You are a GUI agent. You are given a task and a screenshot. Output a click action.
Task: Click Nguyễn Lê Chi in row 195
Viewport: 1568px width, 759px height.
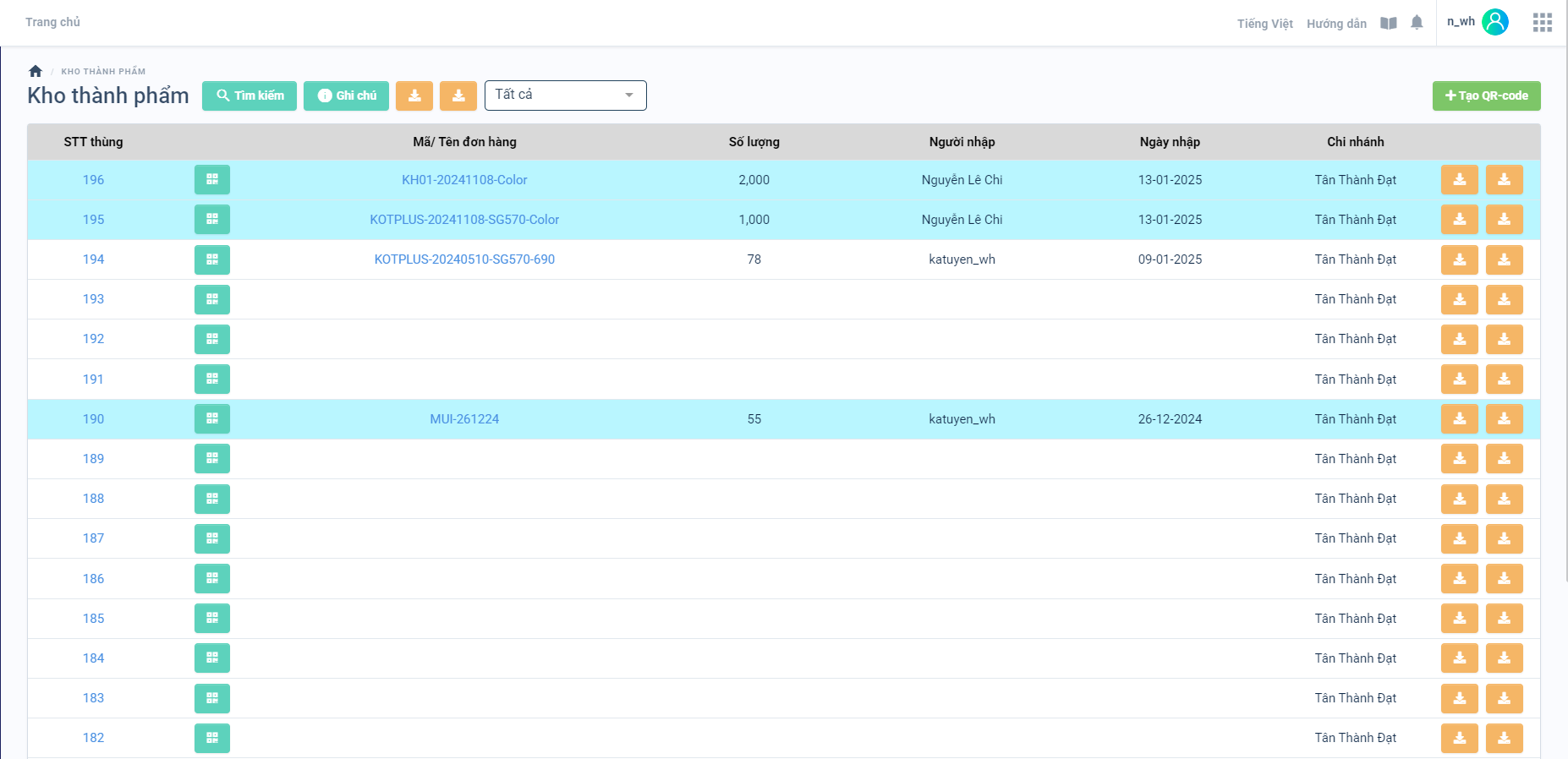click(x=962, y=220)
